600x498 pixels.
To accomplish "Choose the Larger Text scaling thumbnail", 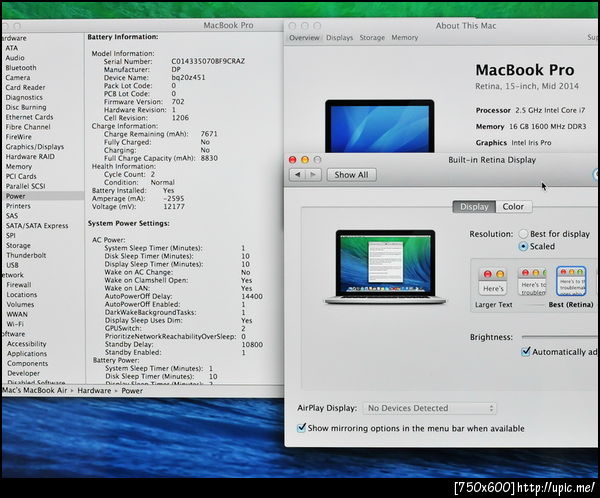I will [493, 282].
